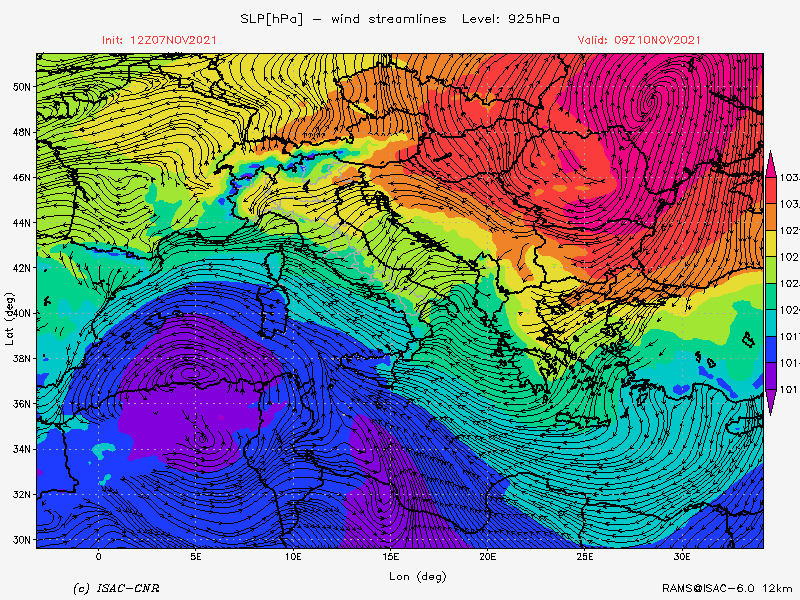Screen dimensions: 800x600
Task: Click the '30E' longitude label
Action: pos(682,557)
